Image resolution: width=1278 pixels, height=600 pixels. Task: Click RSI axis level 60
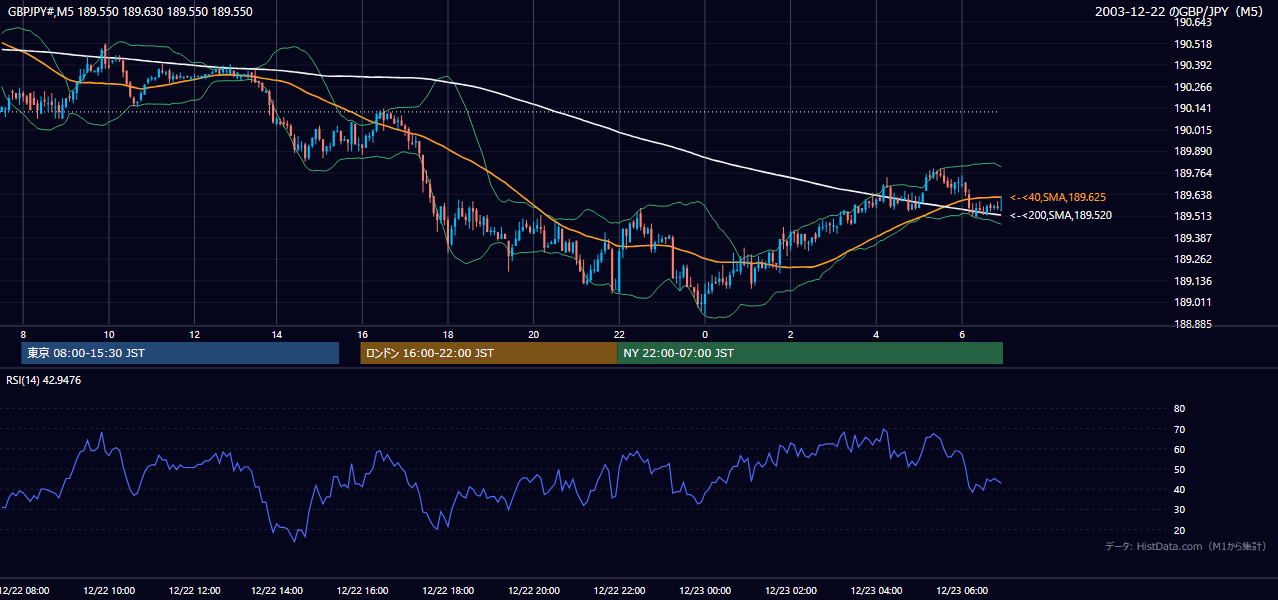click(1179, 449)
